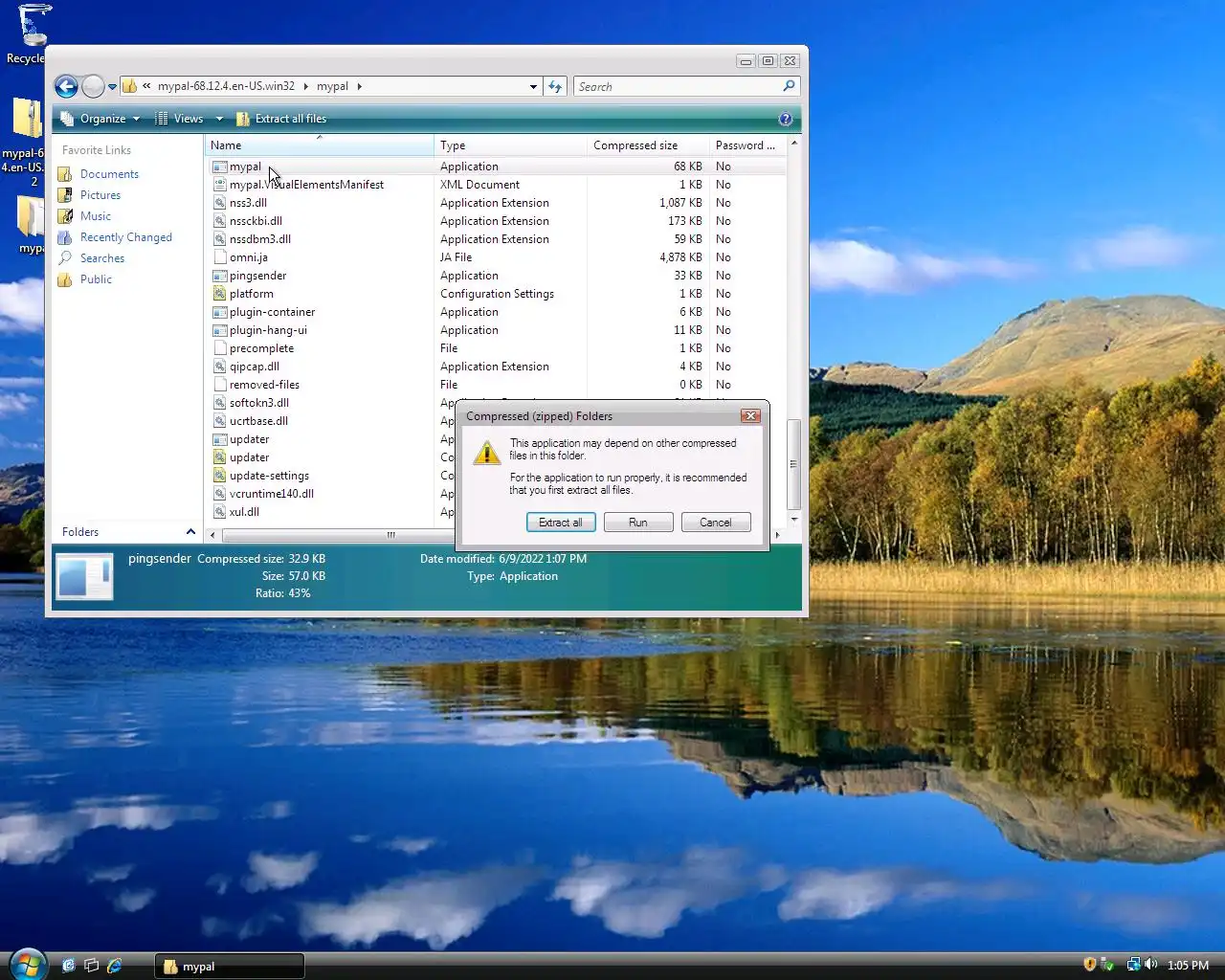
Task: Select the removed-files file icon
Action: tap(220, 385)
